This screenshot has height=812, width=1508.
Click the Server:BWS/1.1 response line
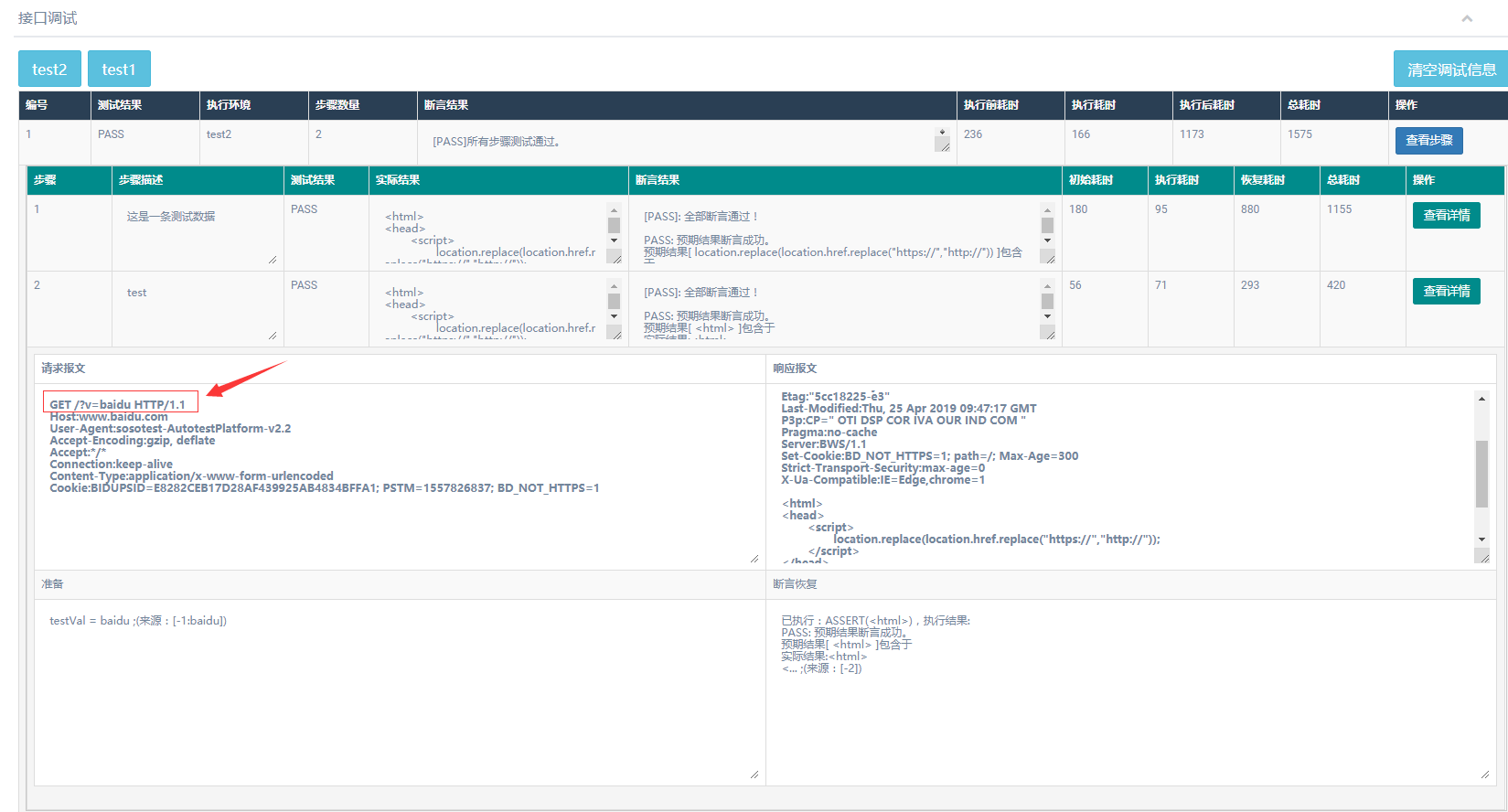pos(823,444)
